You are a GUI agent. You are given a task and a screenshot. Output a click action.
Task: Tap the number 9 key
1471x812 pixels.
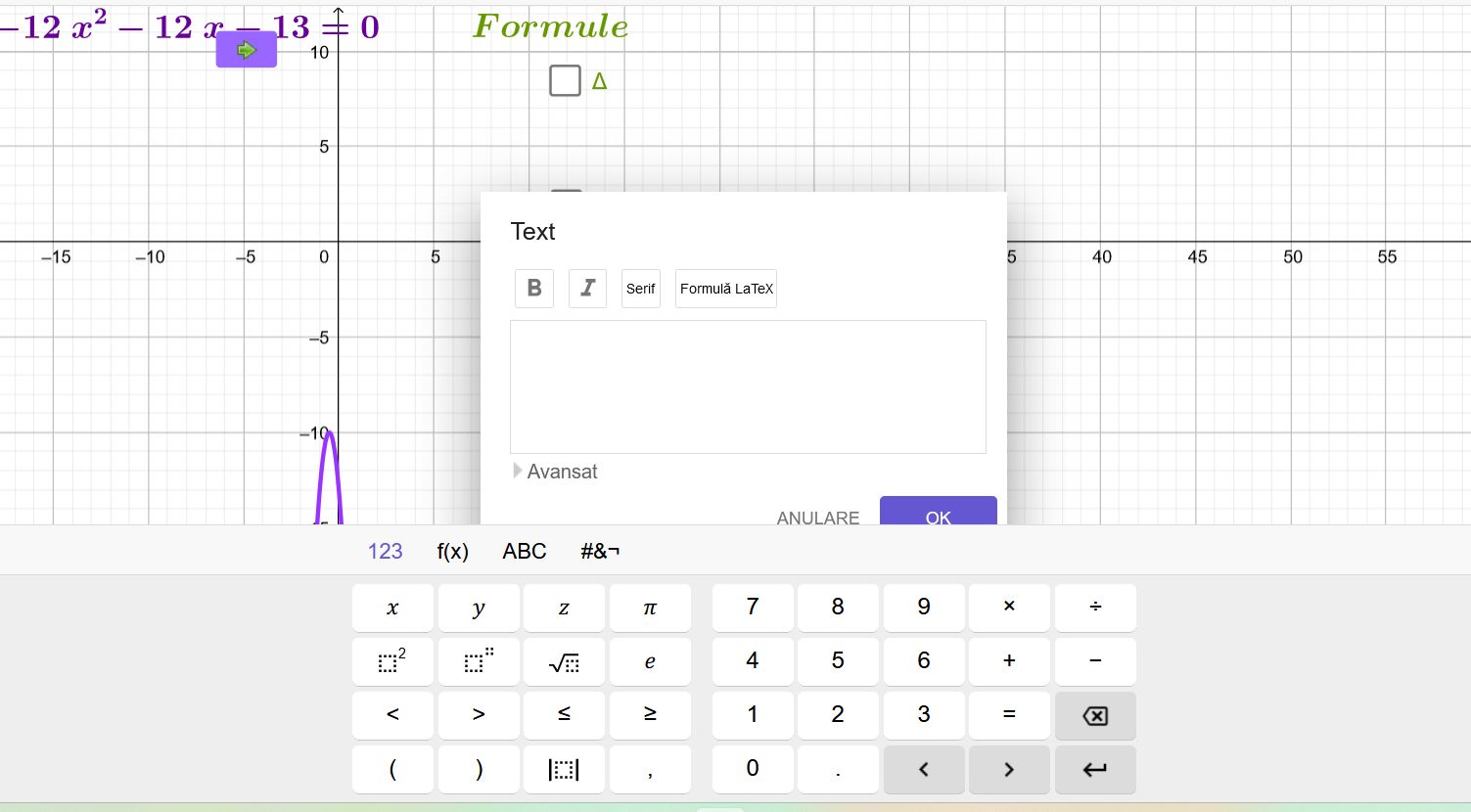(924, 608)
